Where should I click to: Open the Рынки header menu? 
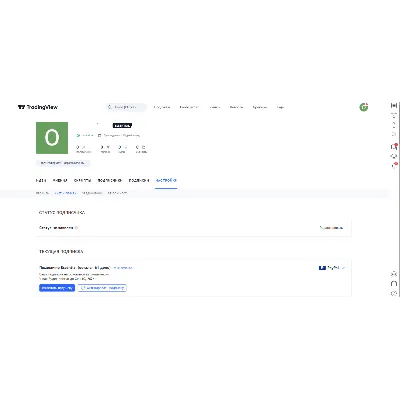tap(215, 107)
